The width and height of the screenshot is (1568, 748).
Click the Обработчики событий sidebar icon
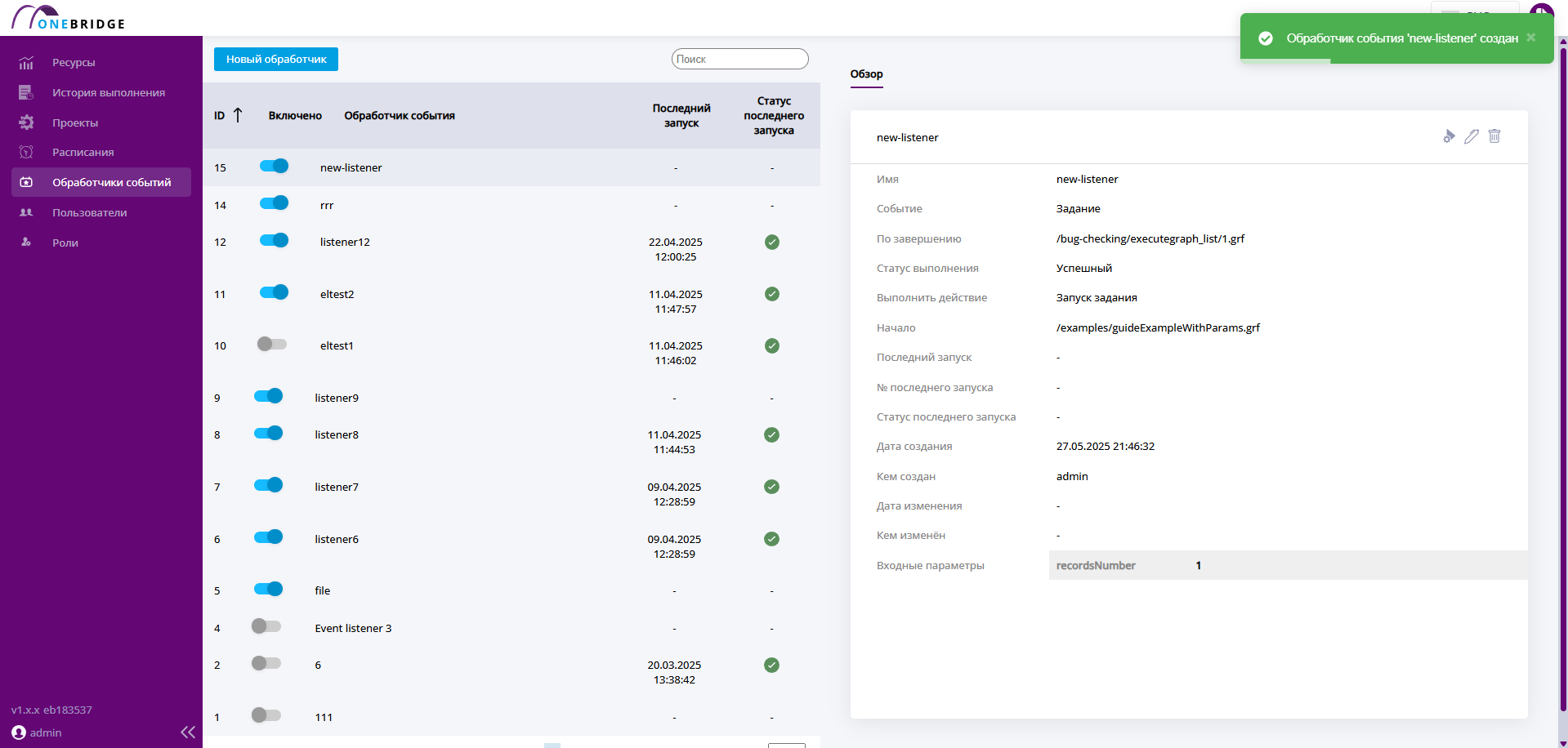coord(26,183)
